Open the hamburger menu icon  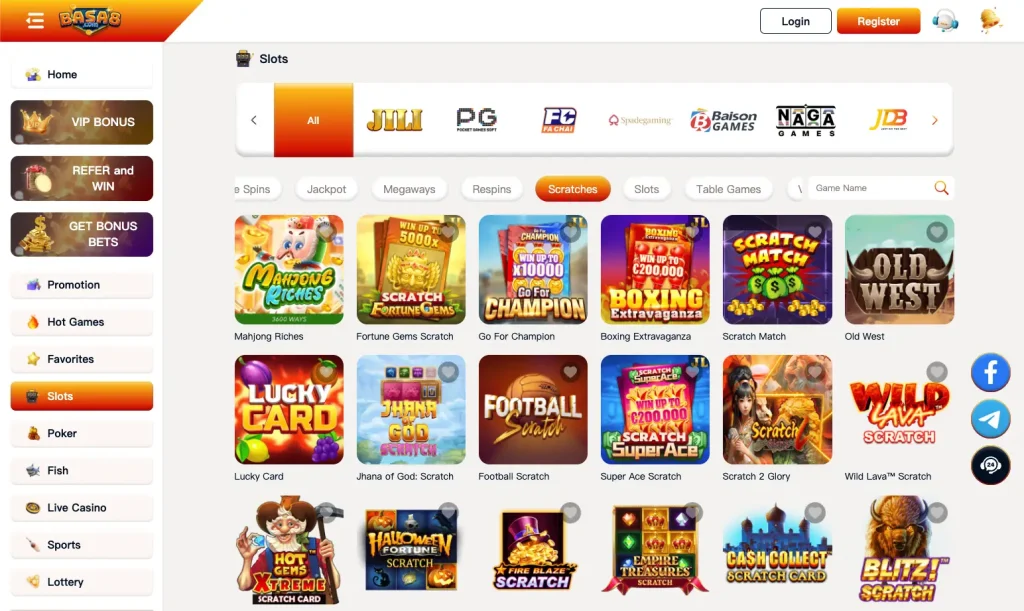coord(35,21)
